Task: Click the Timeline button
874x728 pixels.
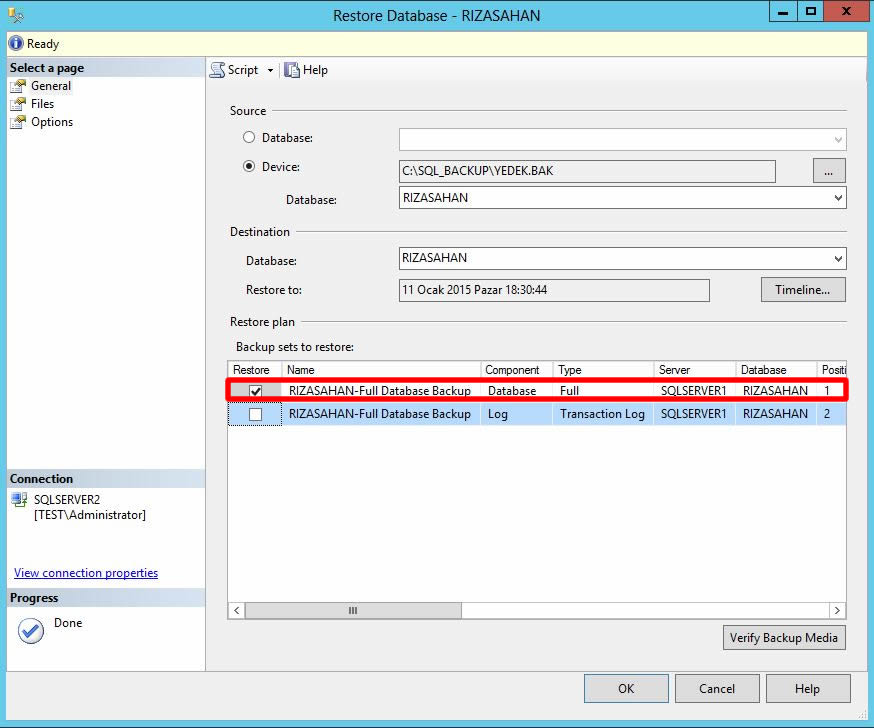Action: pos(802,290)
